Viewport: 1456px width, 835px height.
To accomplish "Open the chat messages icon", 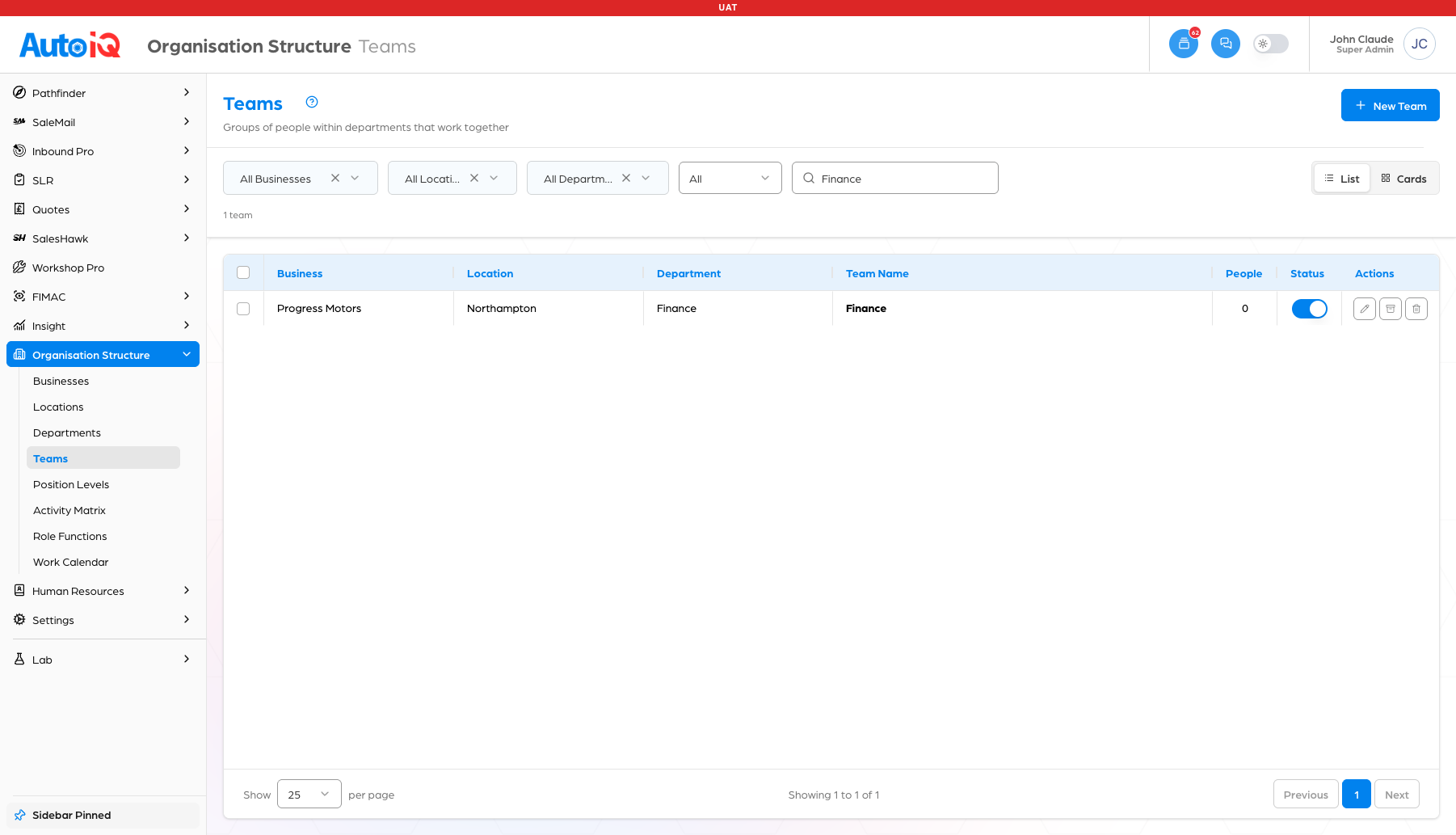I will (1225, 44).
